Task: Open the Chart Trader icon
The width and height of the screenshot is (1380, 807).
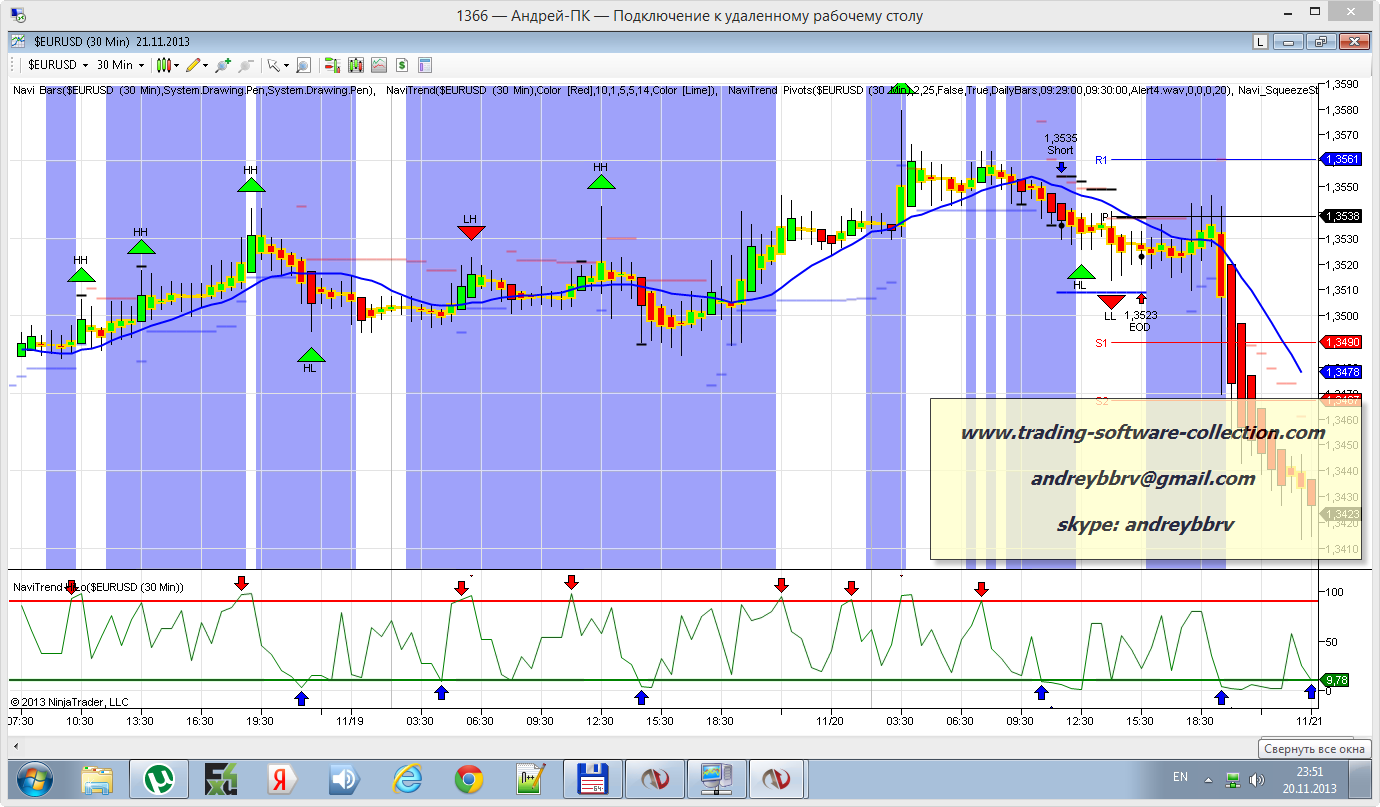Action: (331, 65)
